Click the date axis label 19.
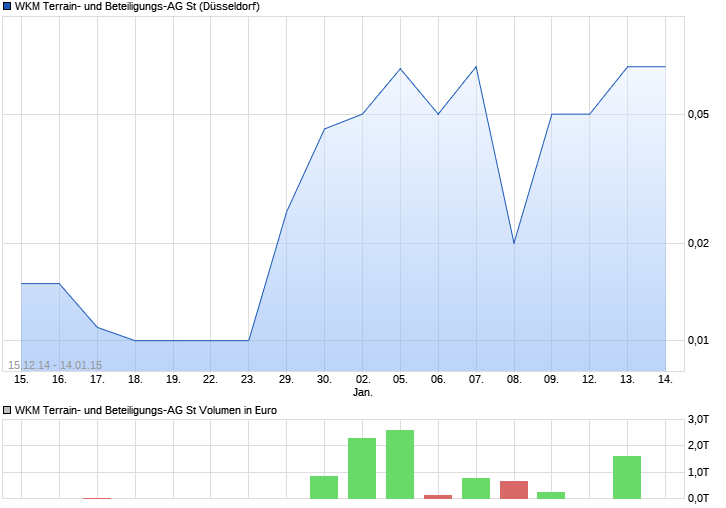This screenshot has width=726, height=508. [173, 379]
